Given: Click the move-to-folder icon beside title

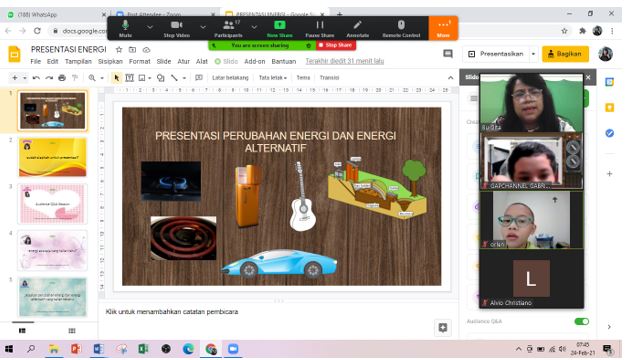Looking at the screenshot, I should [x=133, y=49].
